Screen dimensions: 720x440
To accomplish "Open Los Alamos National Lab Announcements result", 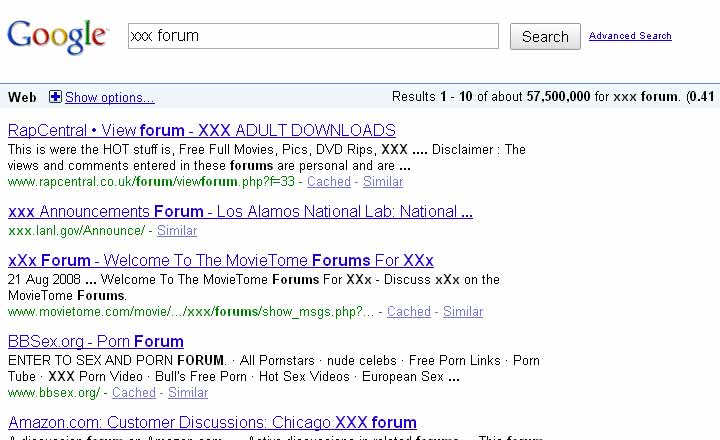I will pyautogui.click(x=240, y=212).
